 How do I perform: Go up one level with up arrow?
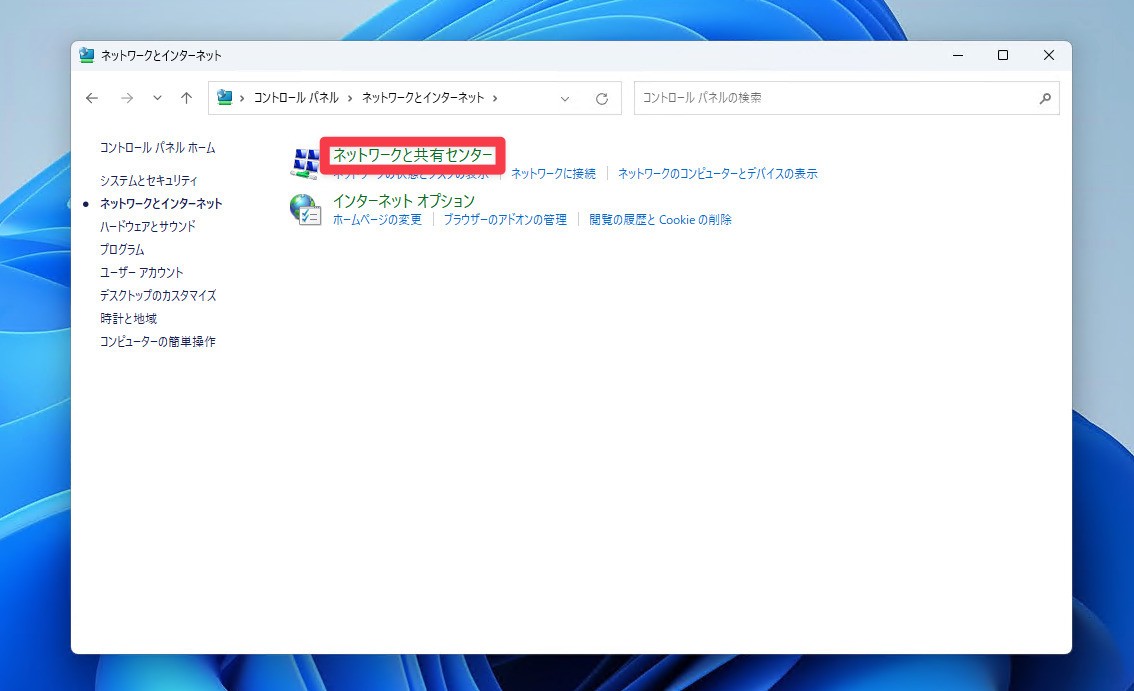pyautogui.click(x=187, y=98)
